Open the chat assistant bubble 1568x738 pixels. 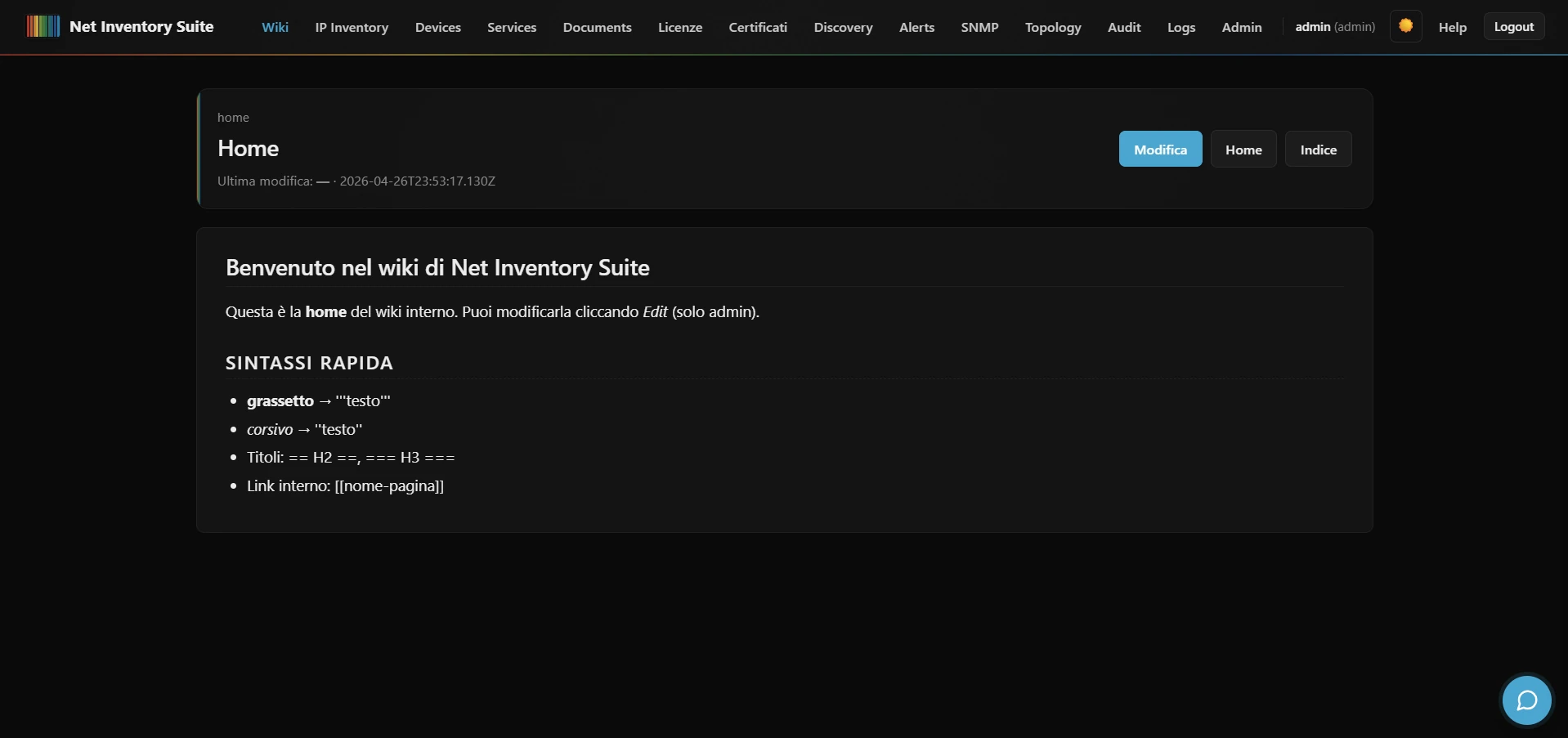point(1525,700)
